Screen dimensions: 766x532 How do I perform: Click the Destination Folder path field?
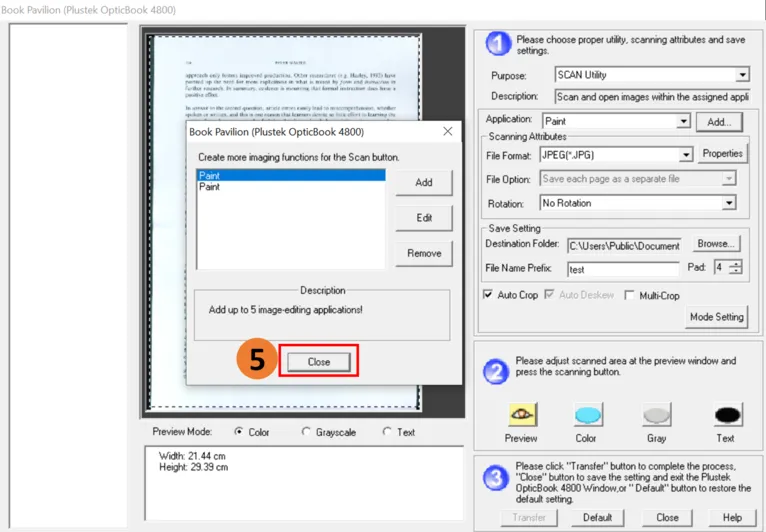click(x=624, y=246)
